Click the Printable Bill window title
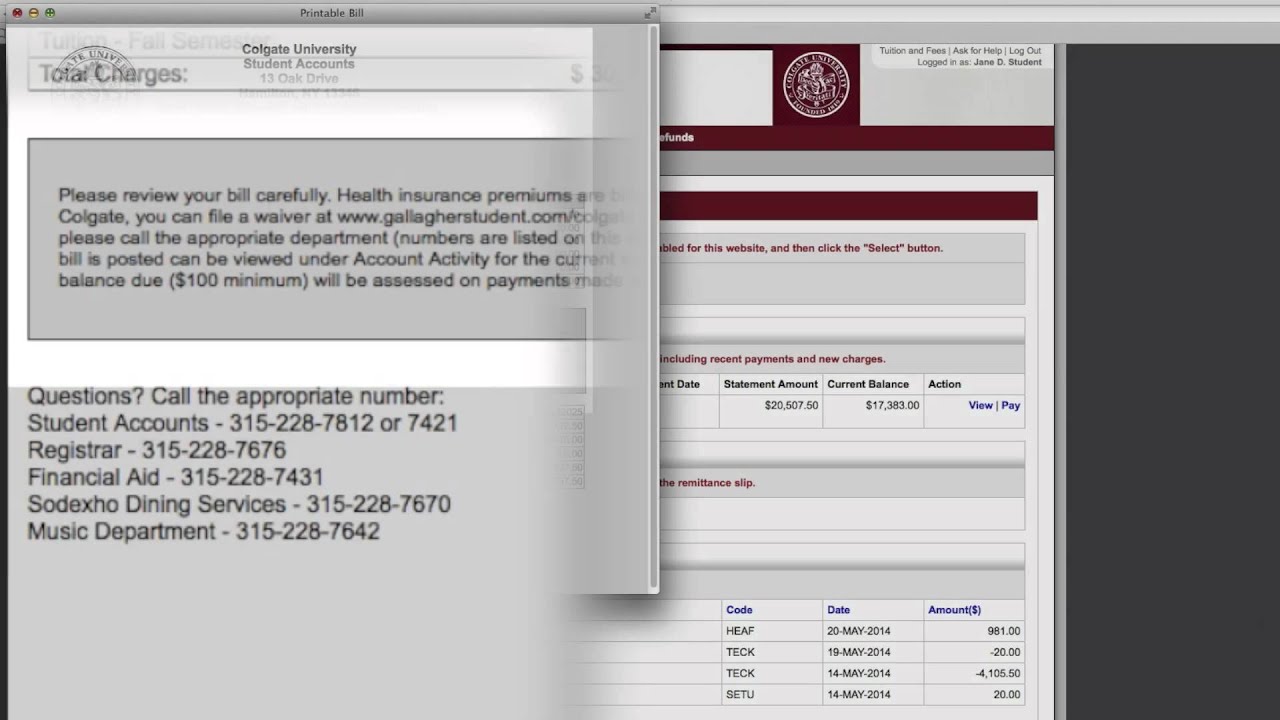1280x720 pixels. [x=332, y=13]
